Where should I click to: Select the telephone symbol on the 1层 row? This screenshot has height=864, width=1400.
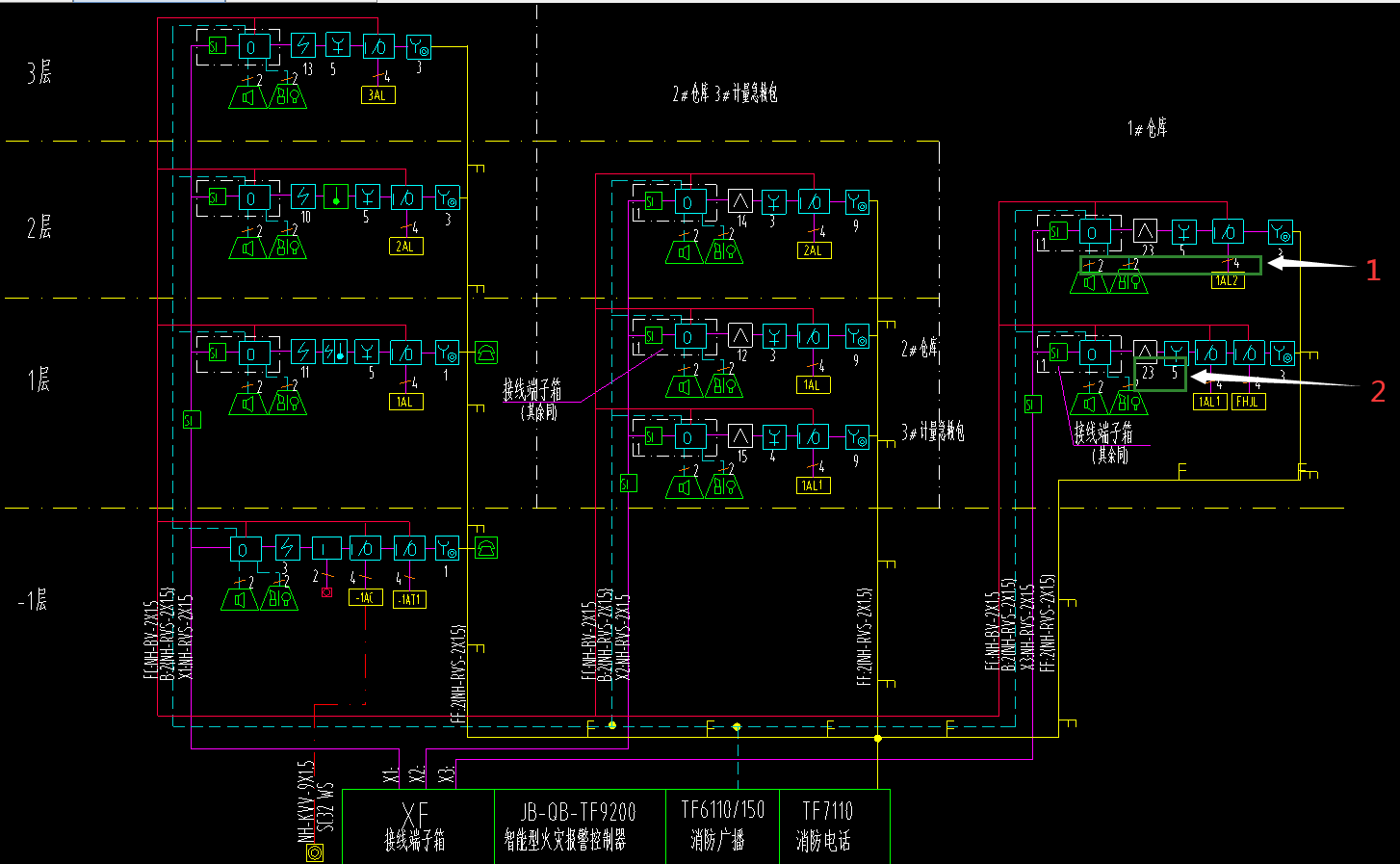(486, 353)
